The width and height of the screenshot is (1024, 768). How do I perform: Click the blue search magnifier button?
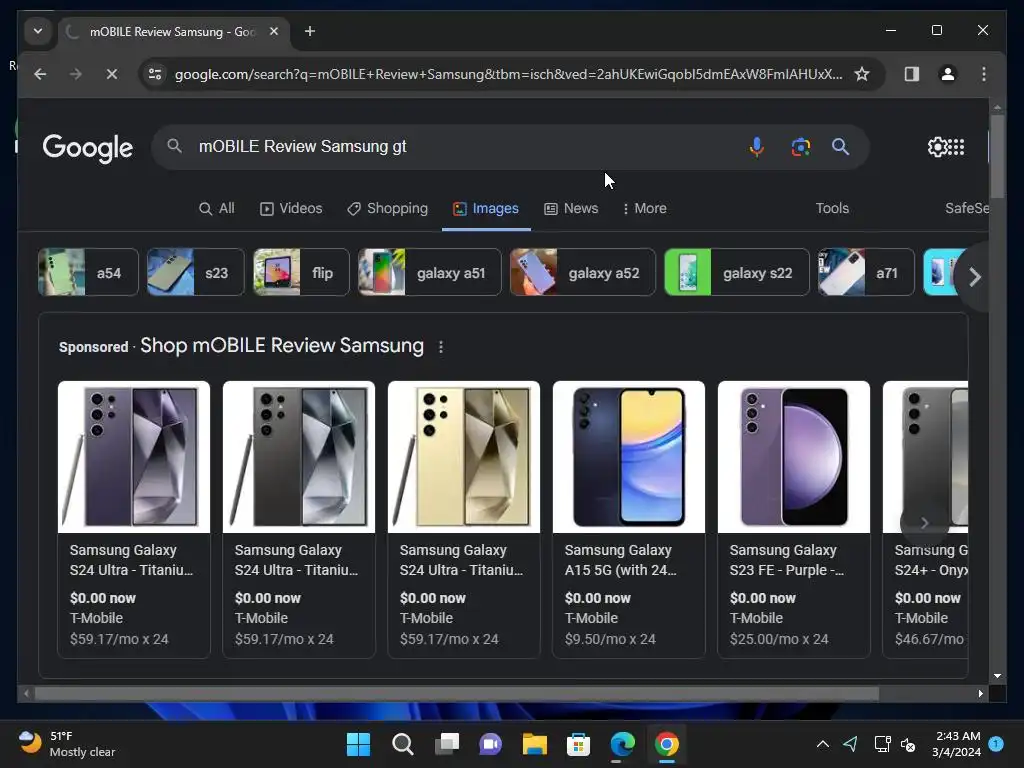pyautogui.click(x=840, y=147)
